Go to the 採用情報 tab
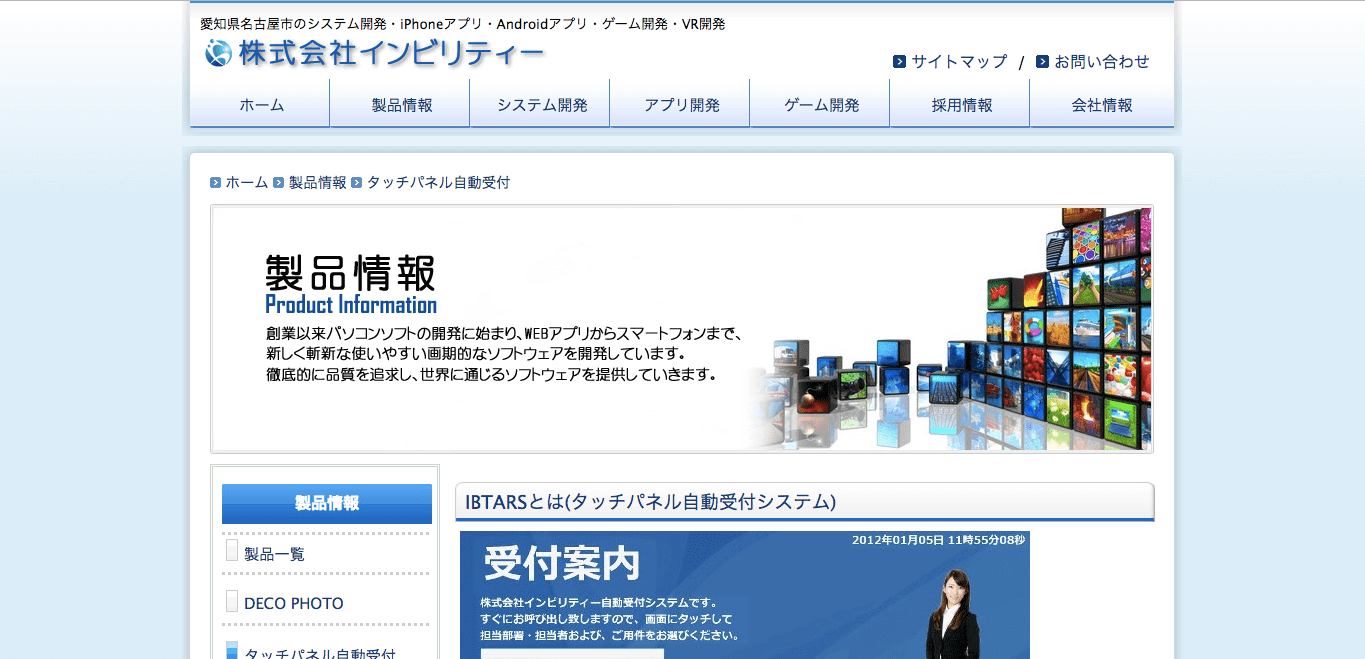 [959, 103]
